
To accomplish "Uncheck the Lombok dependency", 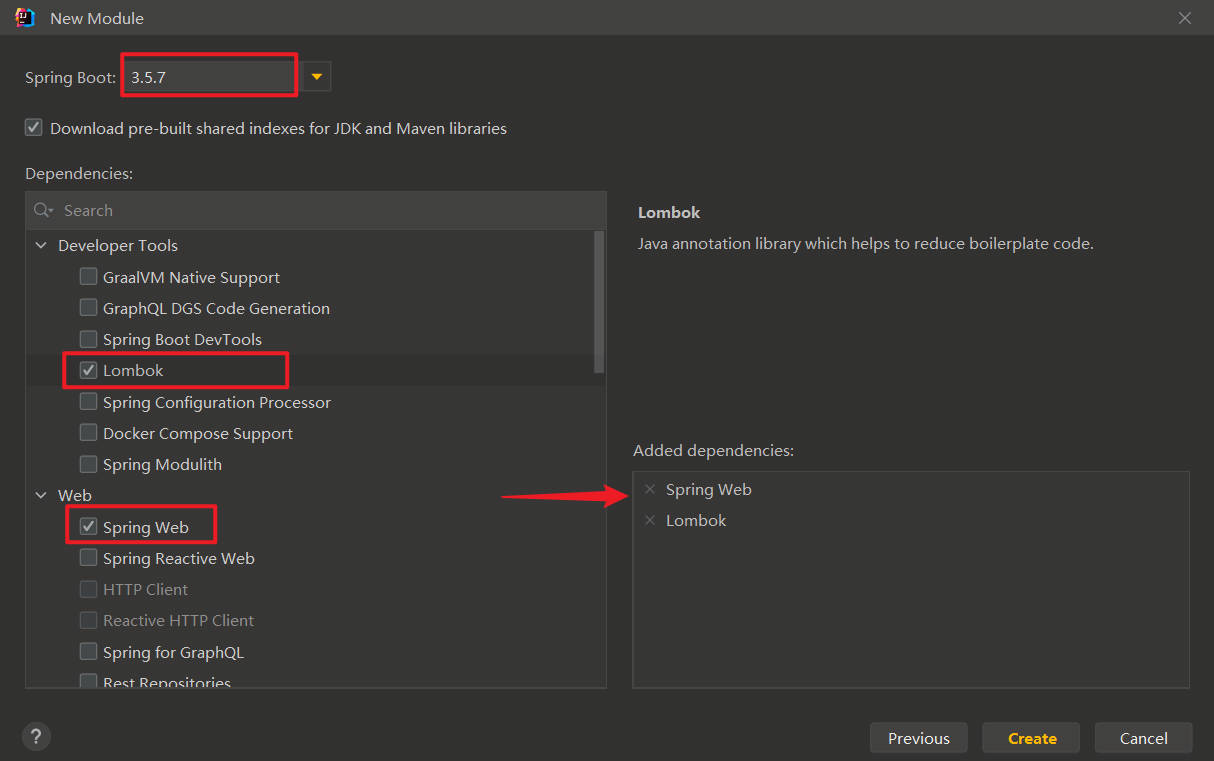I will (x=89, y=370).
